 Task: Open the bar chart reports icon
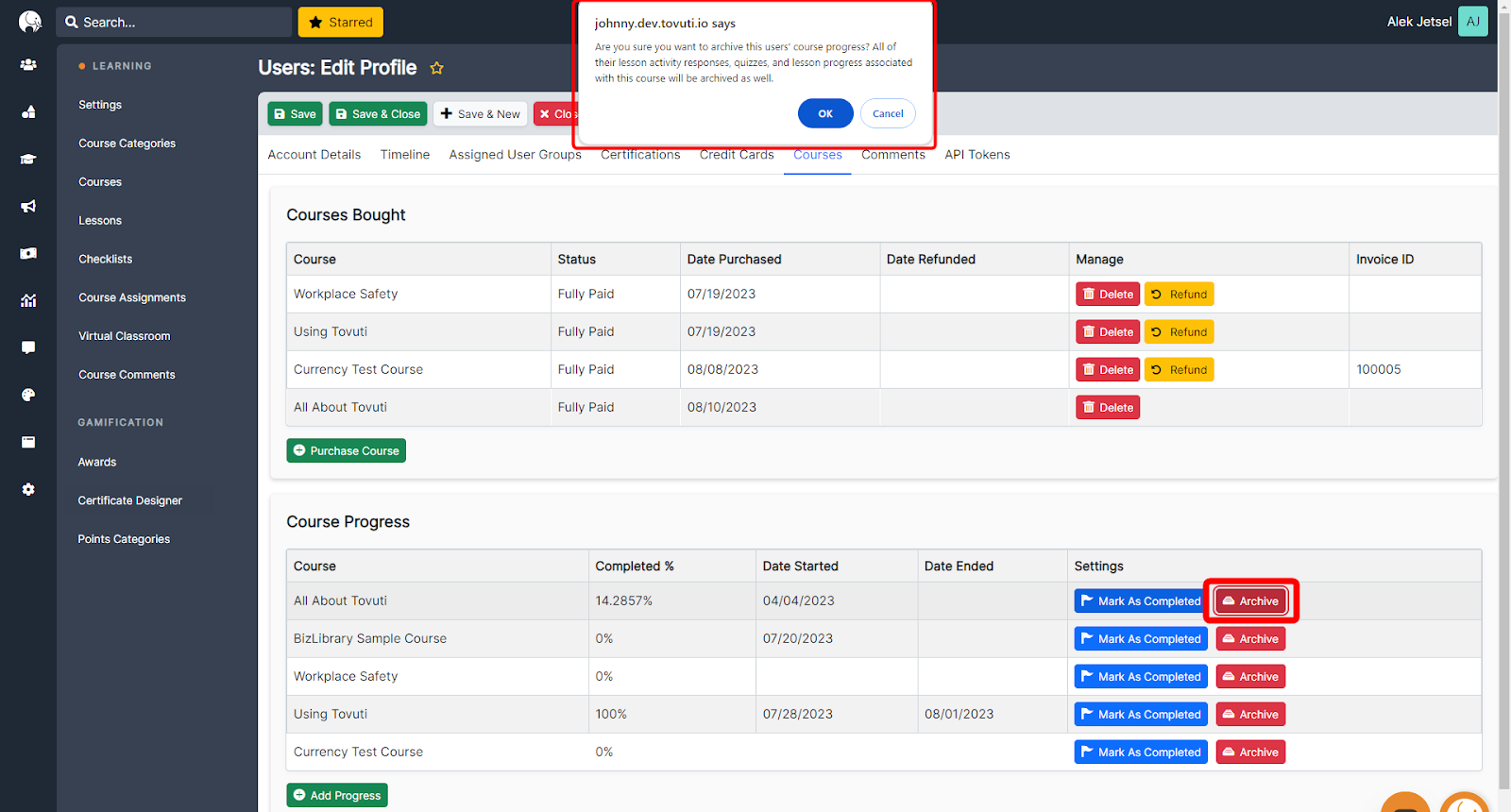(x=28, y=300)
